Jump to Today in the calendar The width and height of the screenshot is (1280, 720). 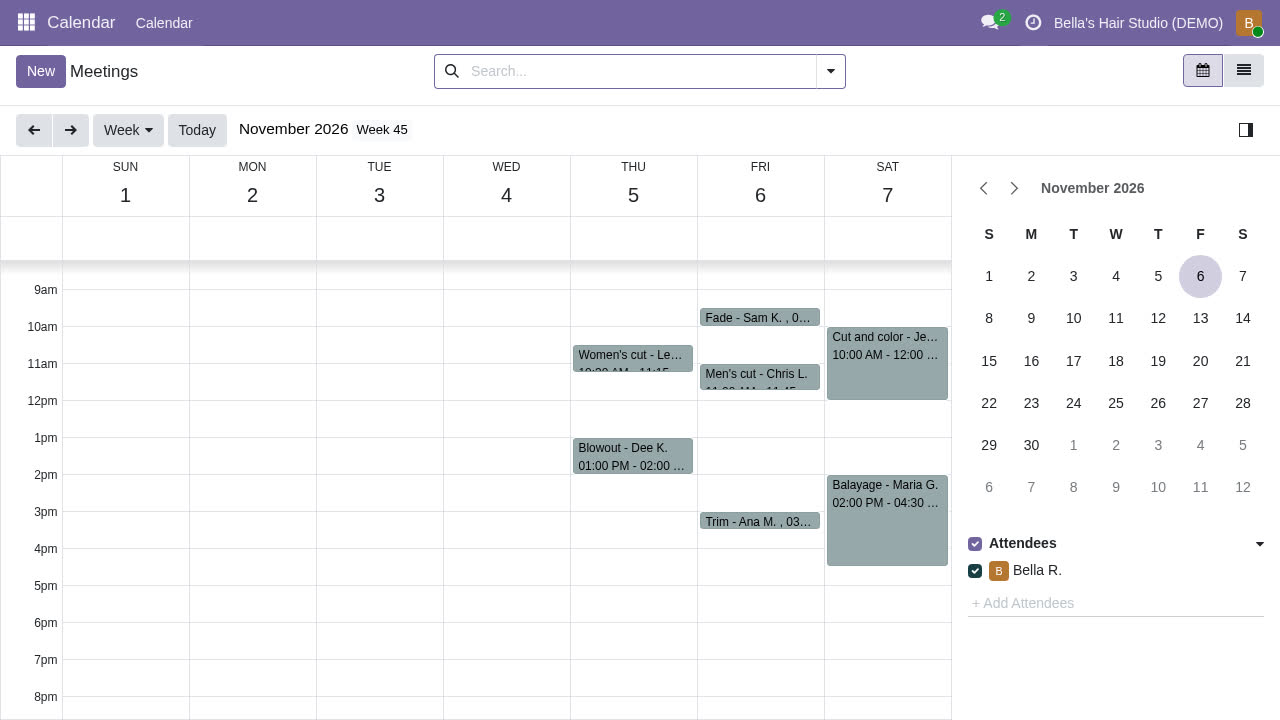pos(197,130)
